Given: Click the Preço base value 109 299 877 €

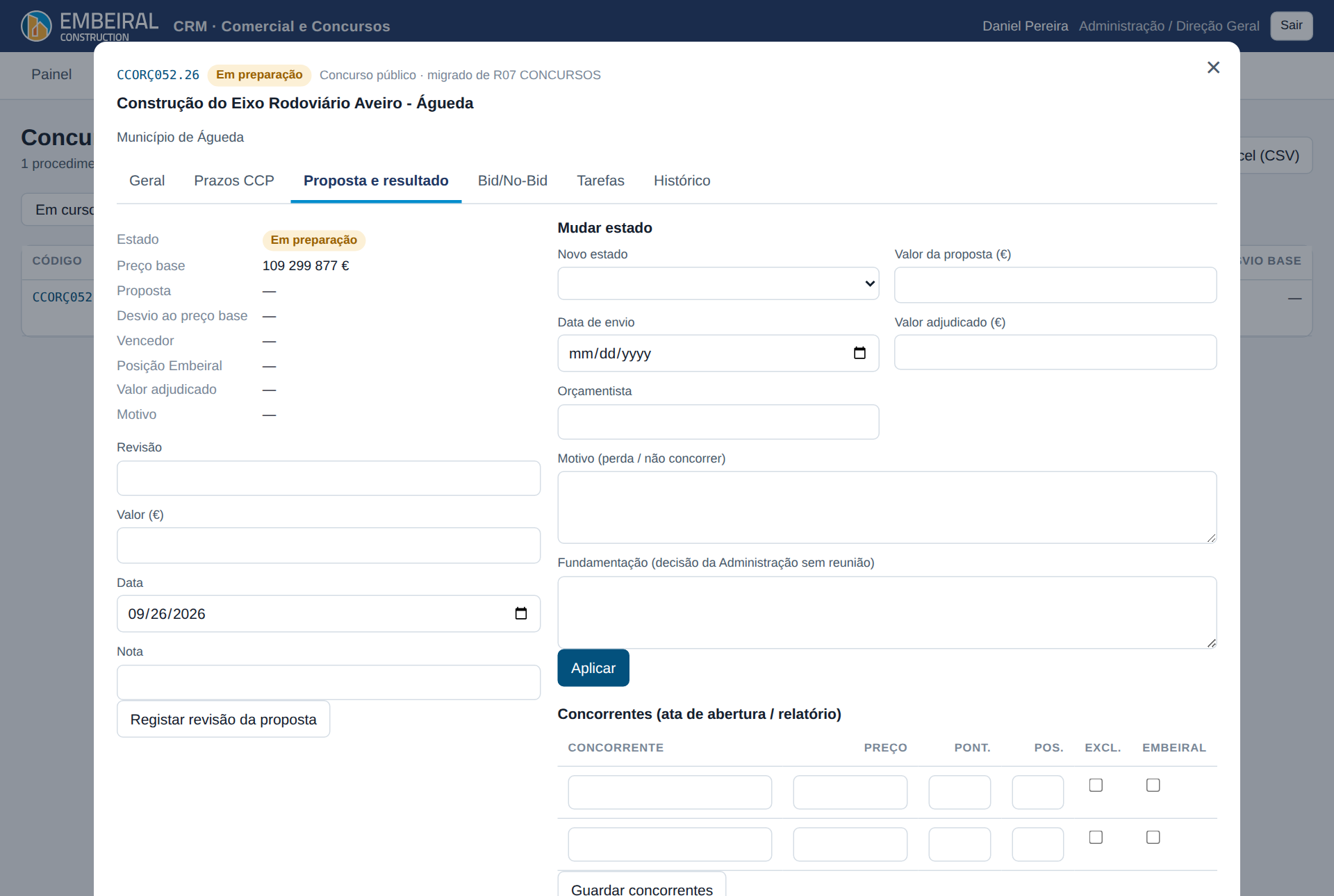Looking at the screenshot, I should click(x=306, y=265).
